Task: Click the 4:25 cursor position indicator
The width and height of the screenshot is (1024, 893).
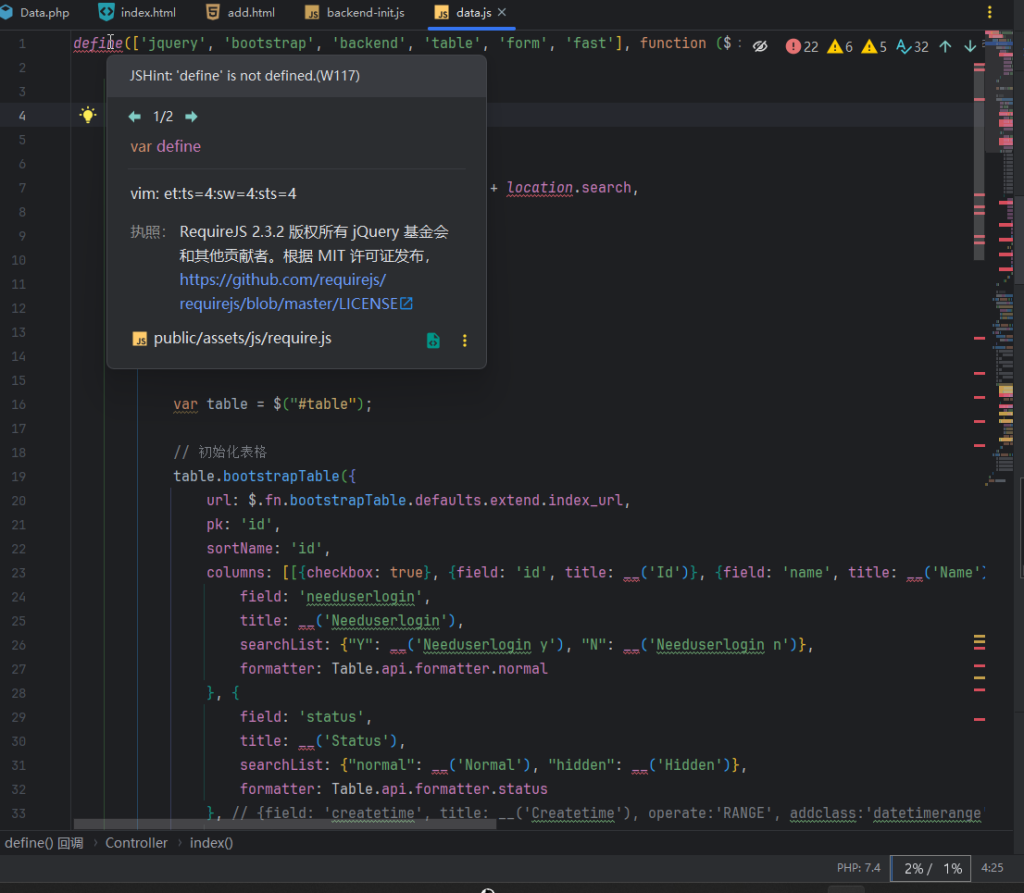Action: [x=993, y=868]
